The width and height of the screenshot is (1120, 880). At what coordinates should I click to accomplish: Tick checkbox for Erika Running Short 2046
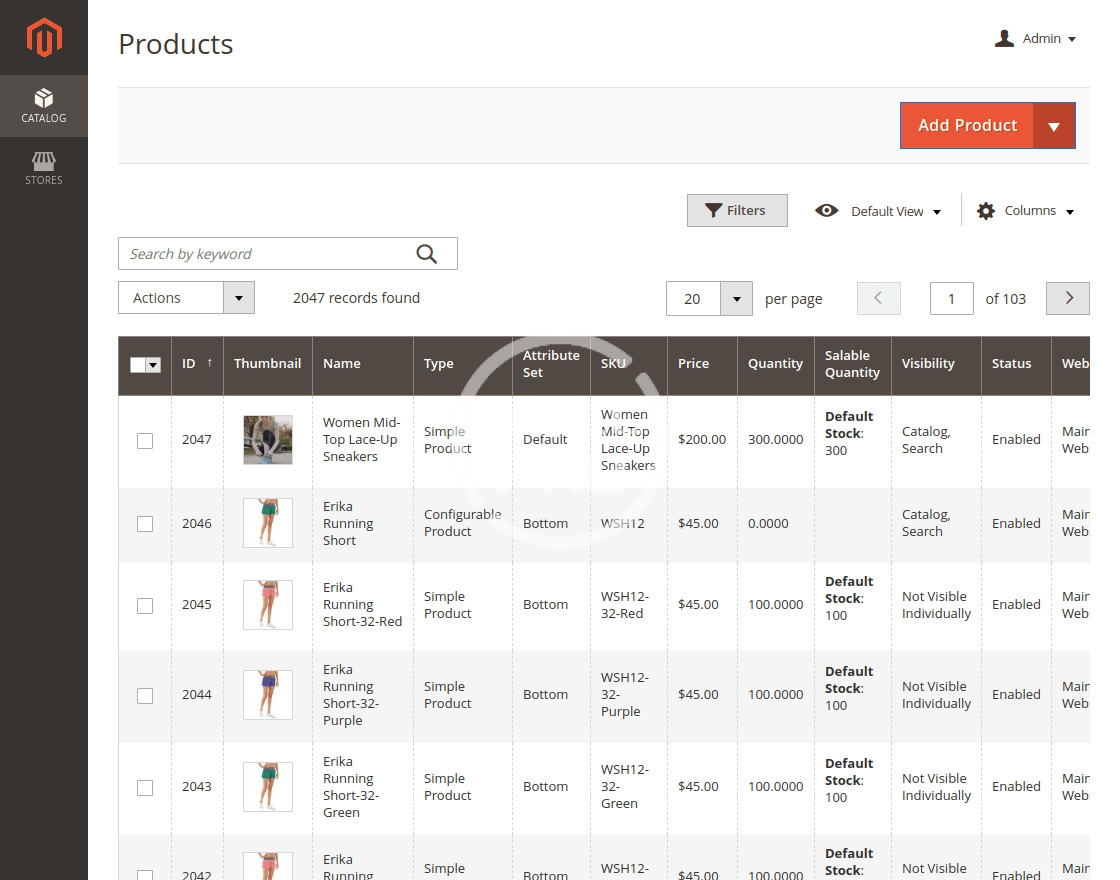(145, 524)
